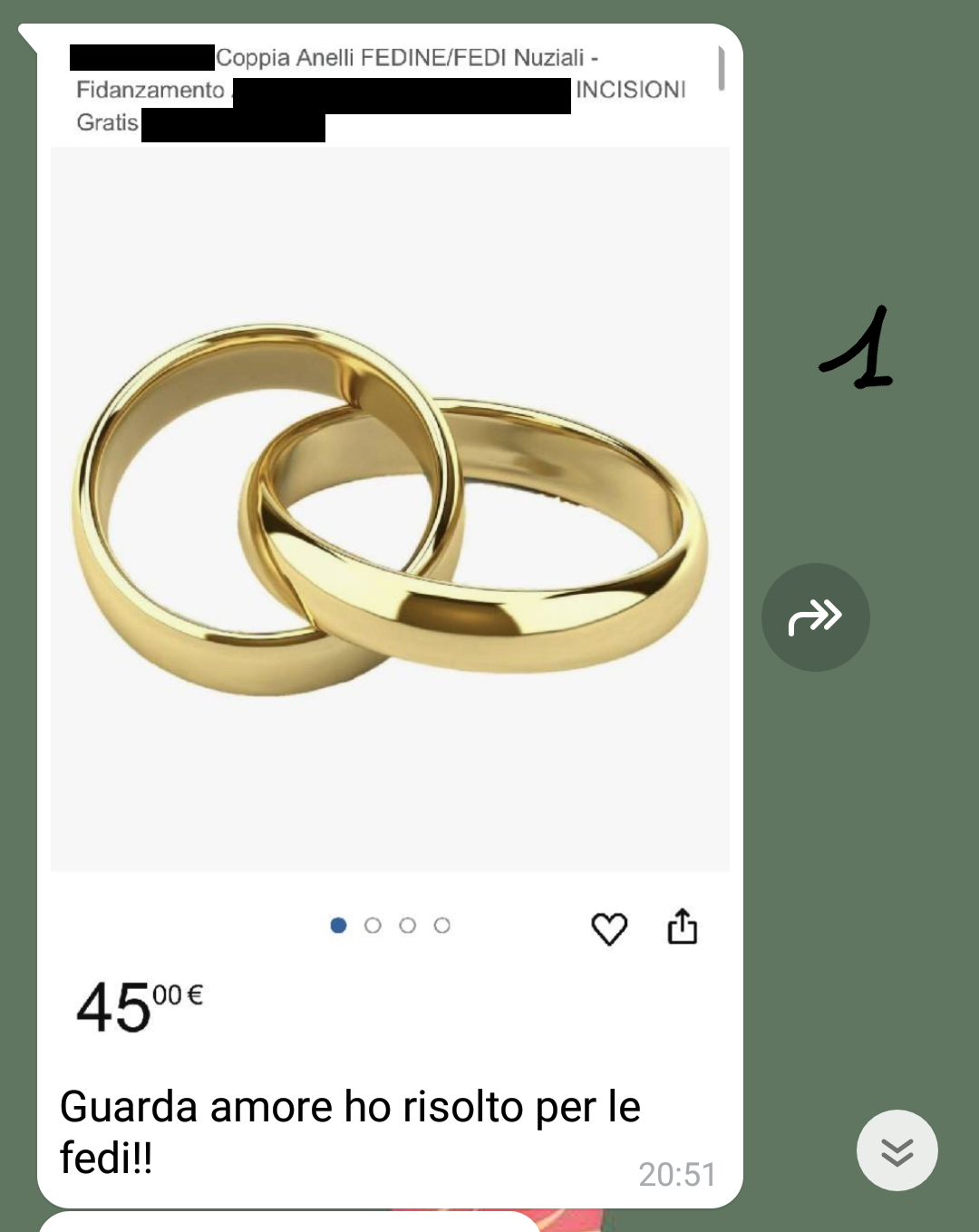Select the third carousel dot

point(408,926)
